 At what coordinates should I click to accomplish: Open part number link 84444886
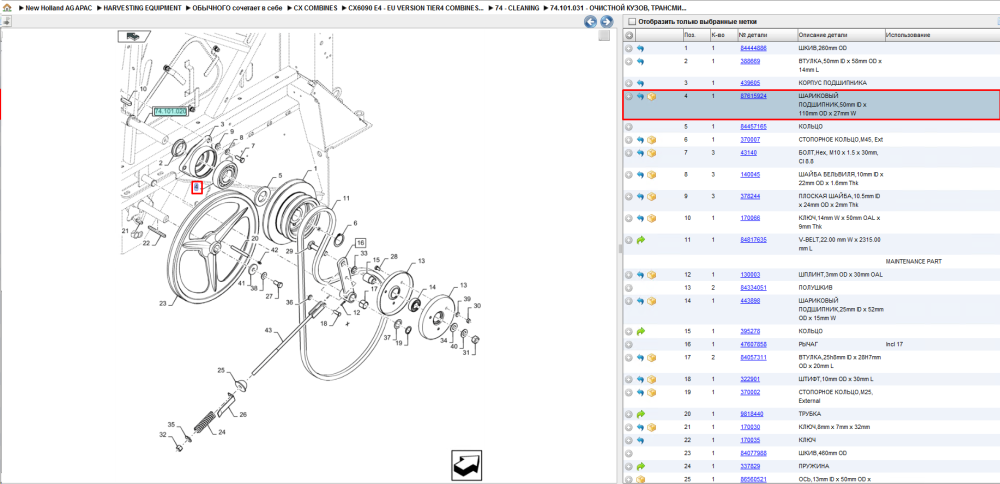[x=753, y=48]
